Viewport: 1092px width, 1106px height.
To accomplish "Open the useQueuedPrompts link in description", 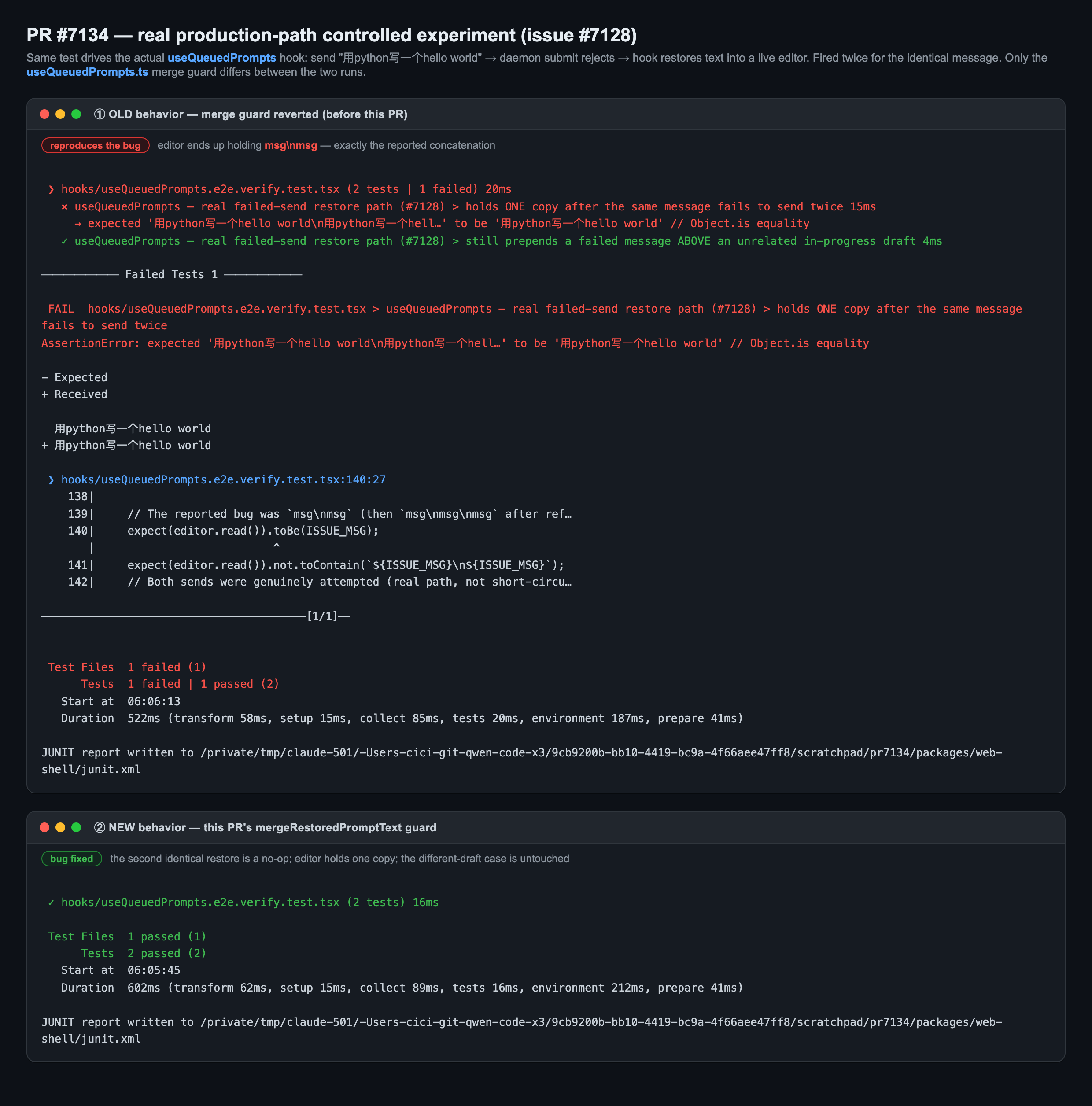I will [221, 58].
